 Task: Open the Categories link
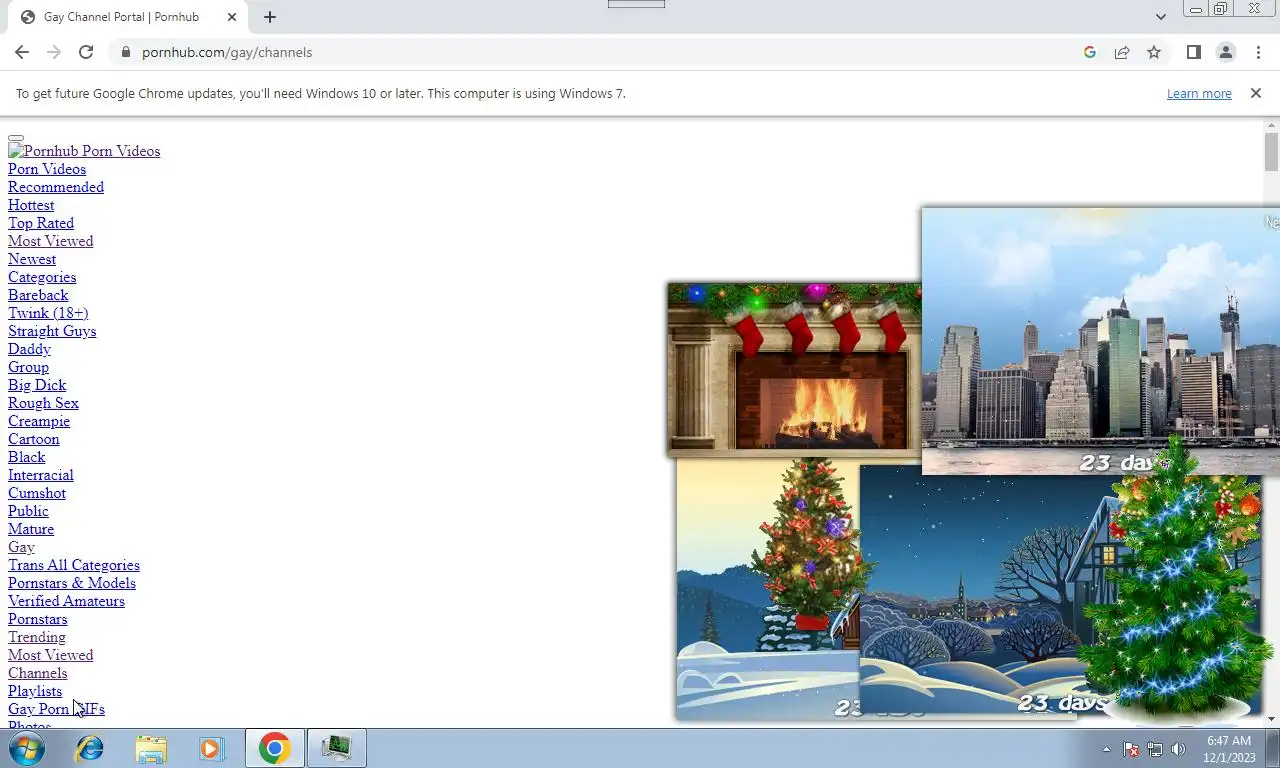pos(42,277)
